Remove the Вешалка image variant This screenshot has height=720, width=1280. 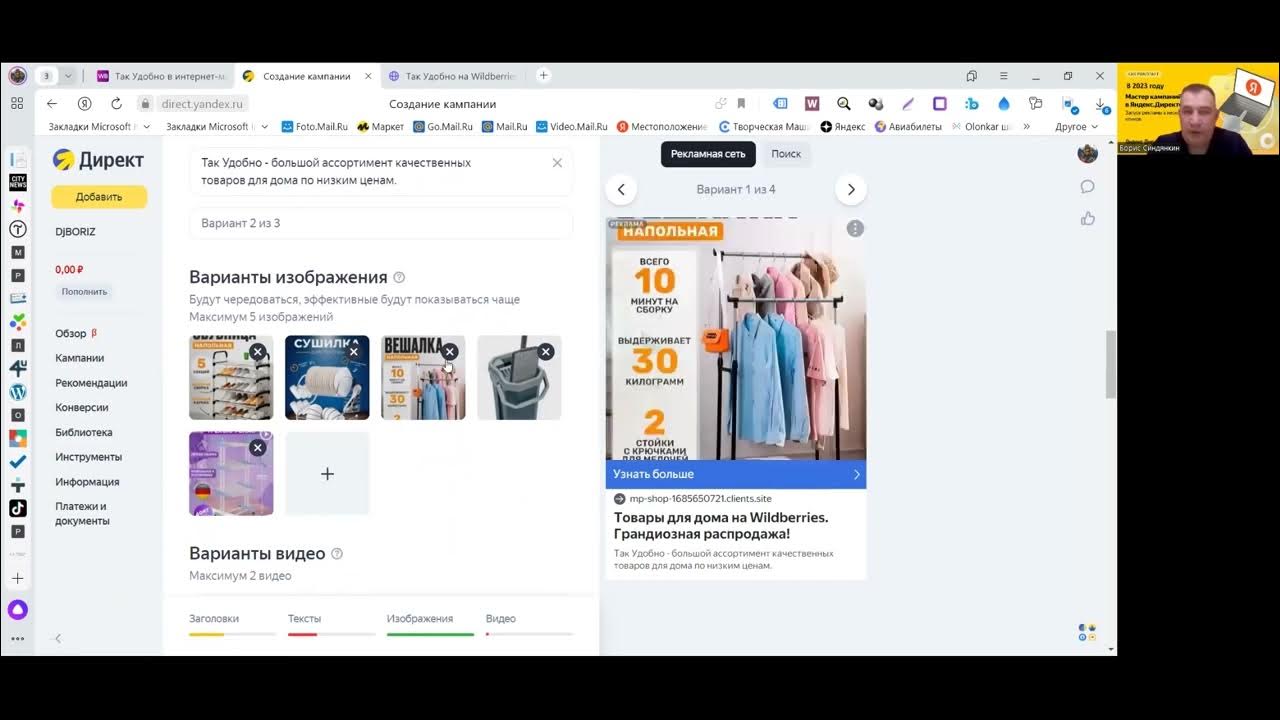click(449, 352)
